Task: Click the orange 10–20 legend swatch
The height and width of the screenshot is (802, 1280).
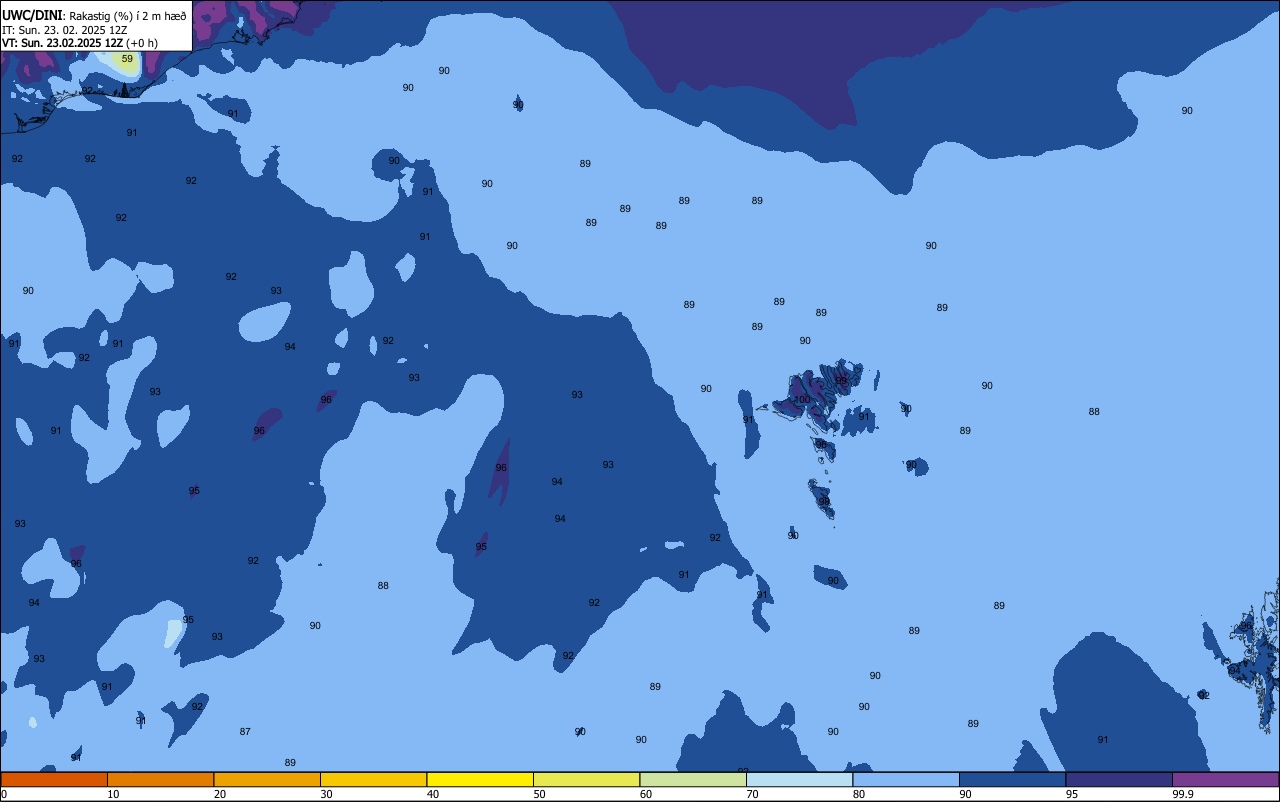Action: pos(160,779)
